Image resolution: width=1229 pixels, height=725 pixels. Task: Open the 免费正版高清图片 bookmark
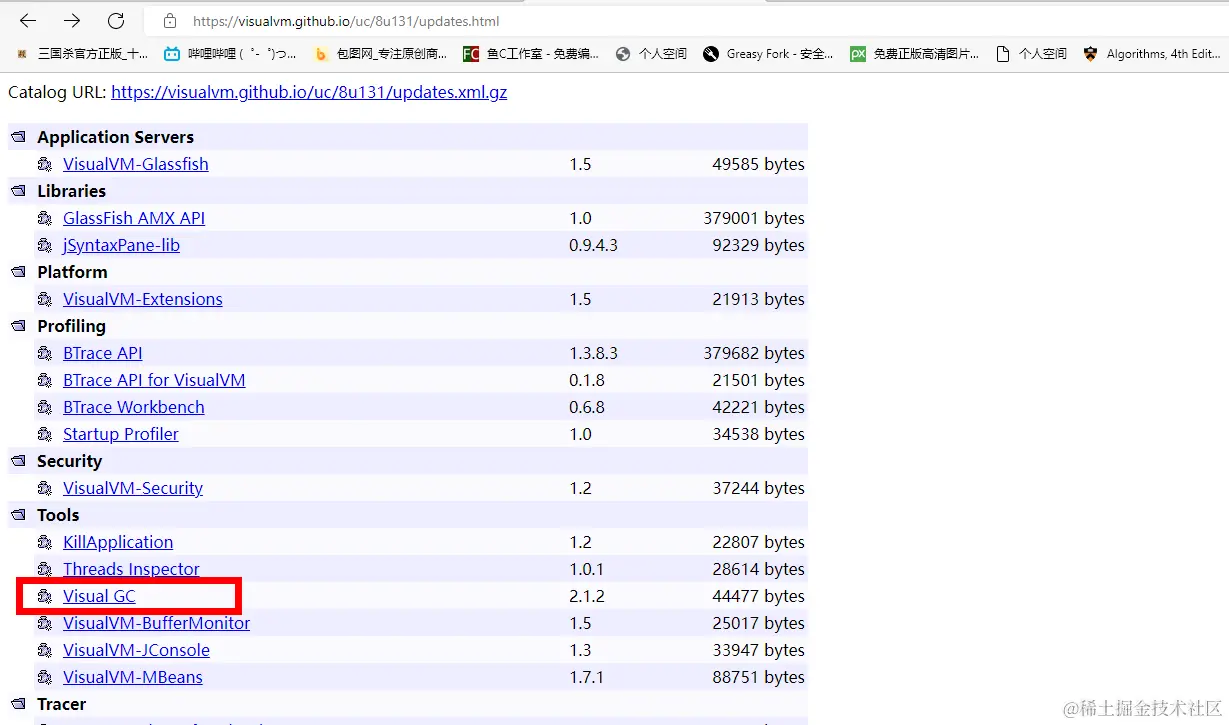tap(915, 54)
